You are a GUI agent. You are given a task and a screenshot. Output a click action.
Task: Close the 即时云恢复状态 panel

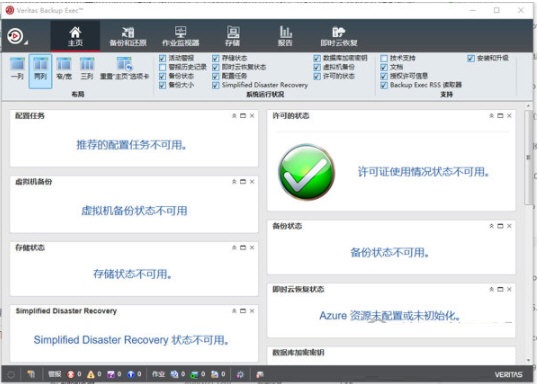pyautogui.click(x=509, y=290)
